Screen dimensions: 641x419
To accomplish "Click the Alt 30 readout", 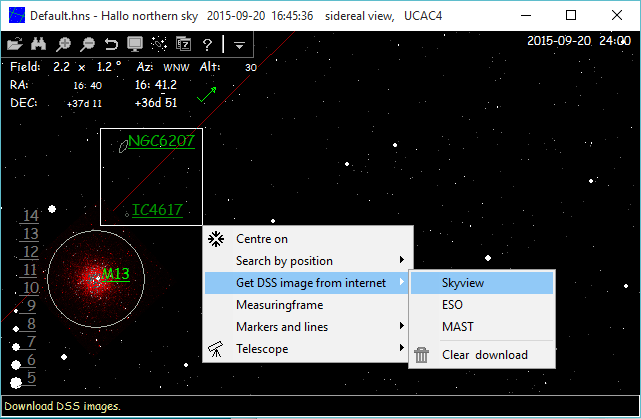I will [x=228, y=67].
